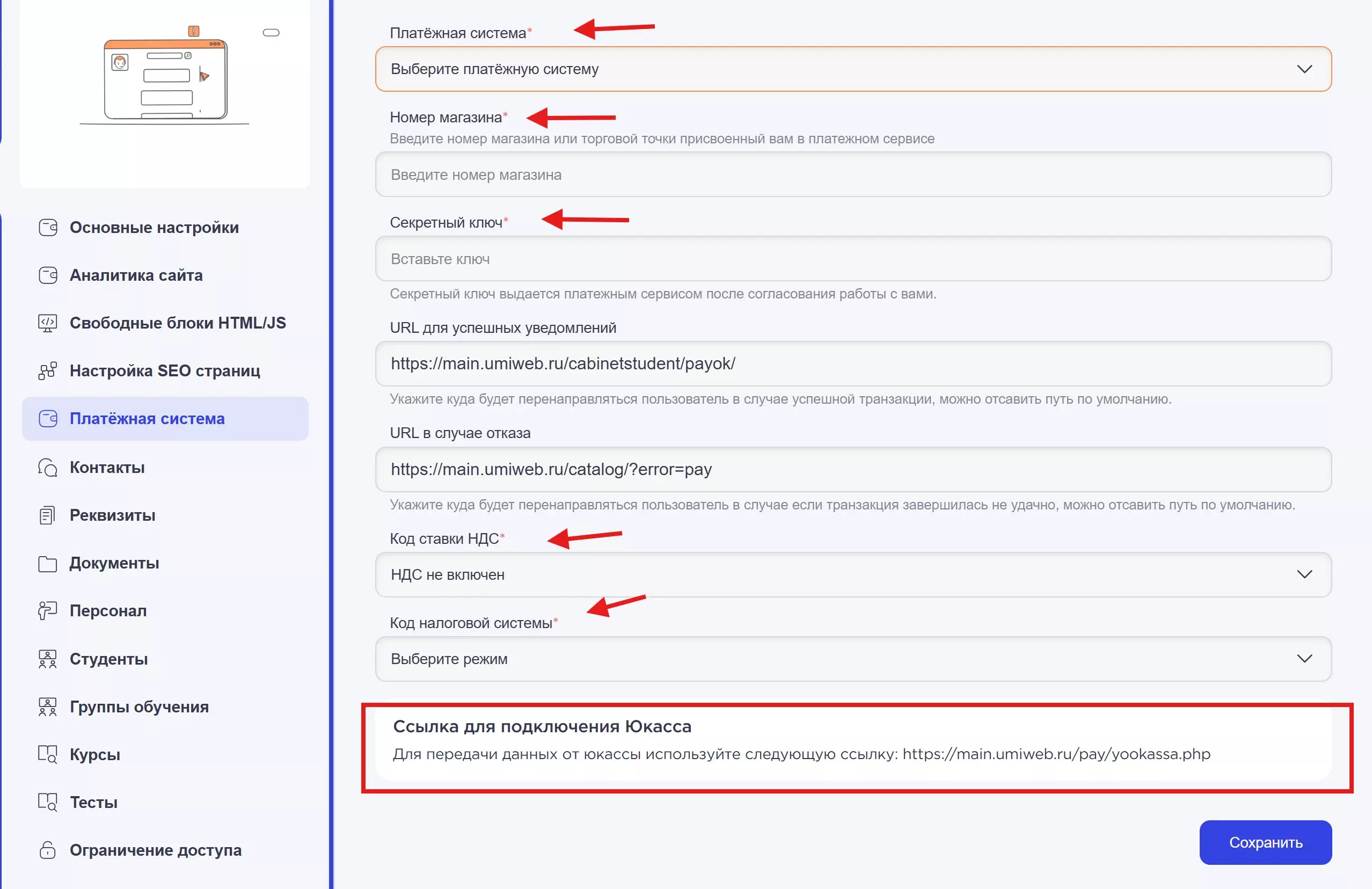Open the Выберите режим tax system dropdown
This screenshot has height=889, width=1372.
tap(852, 659)
